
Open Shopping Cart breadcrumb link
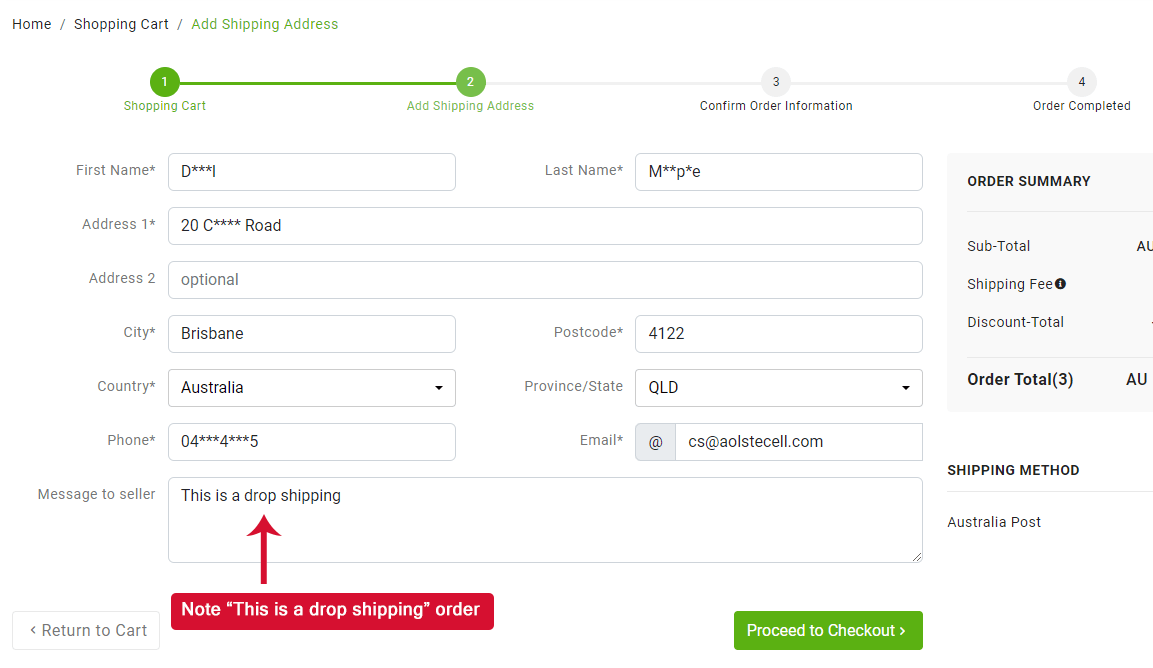(121, 24)
